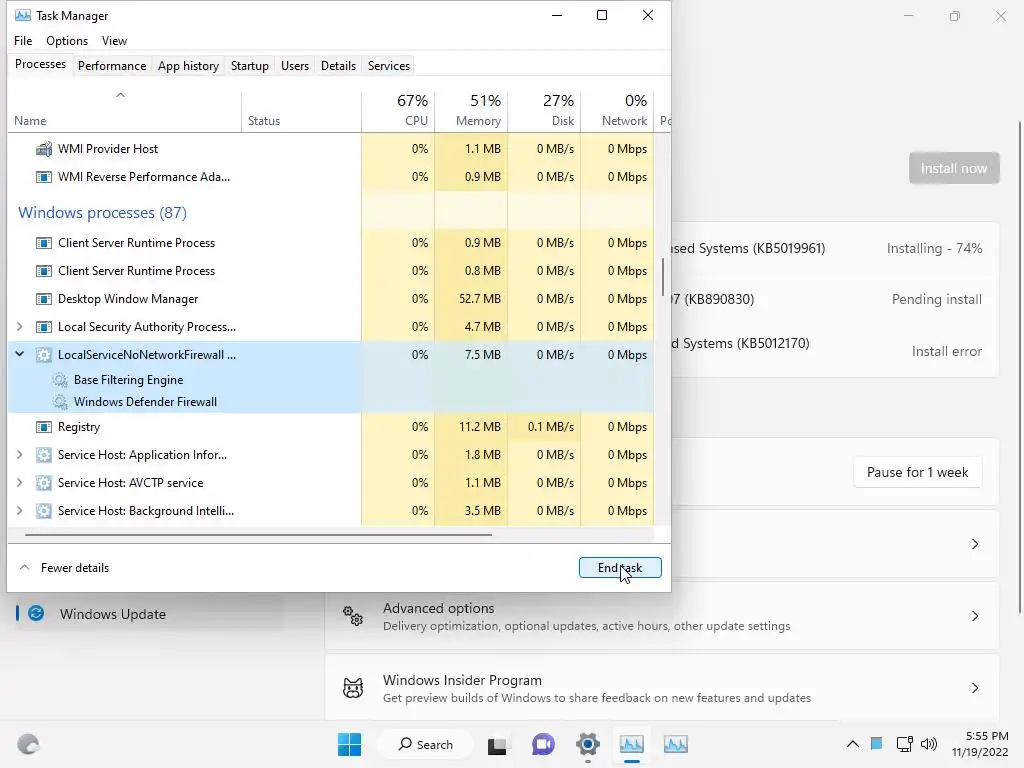The image size is (1024, 768).
Task: Click Pause for 1 week button
Action: tap(917, 472)
